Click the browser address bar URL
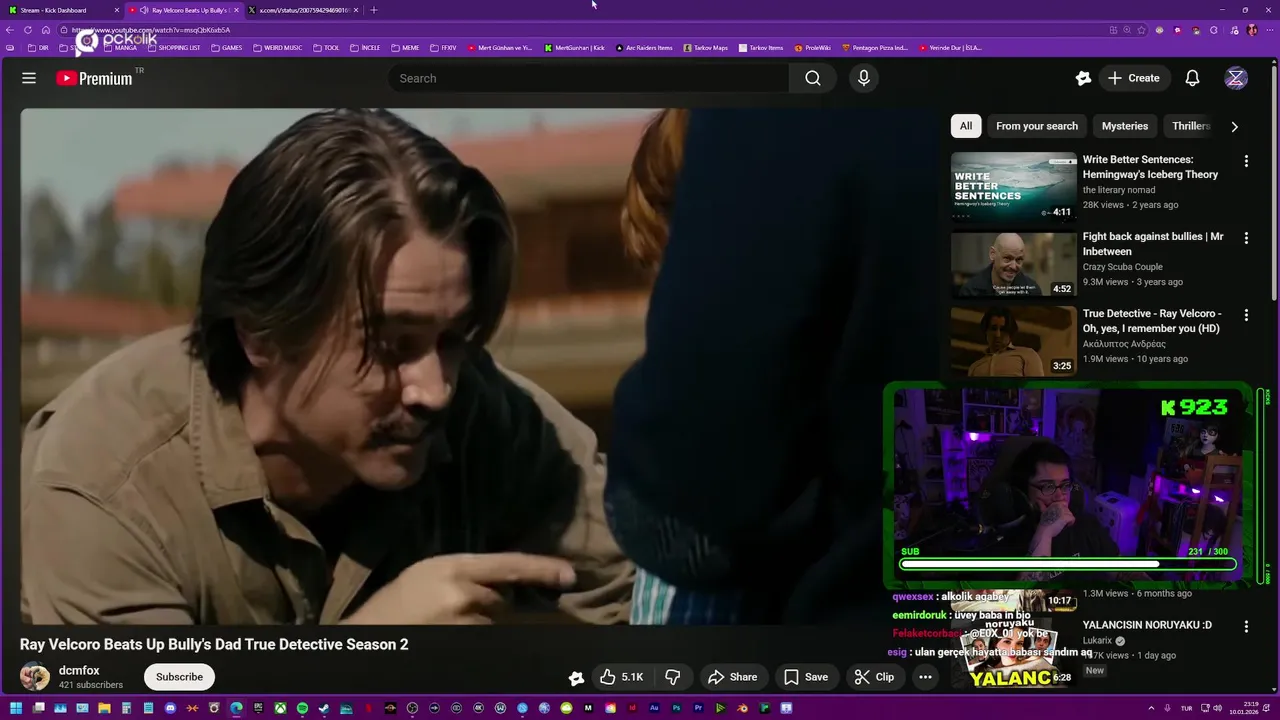Viewport: 1280px width, 720px height. [150, 30]
